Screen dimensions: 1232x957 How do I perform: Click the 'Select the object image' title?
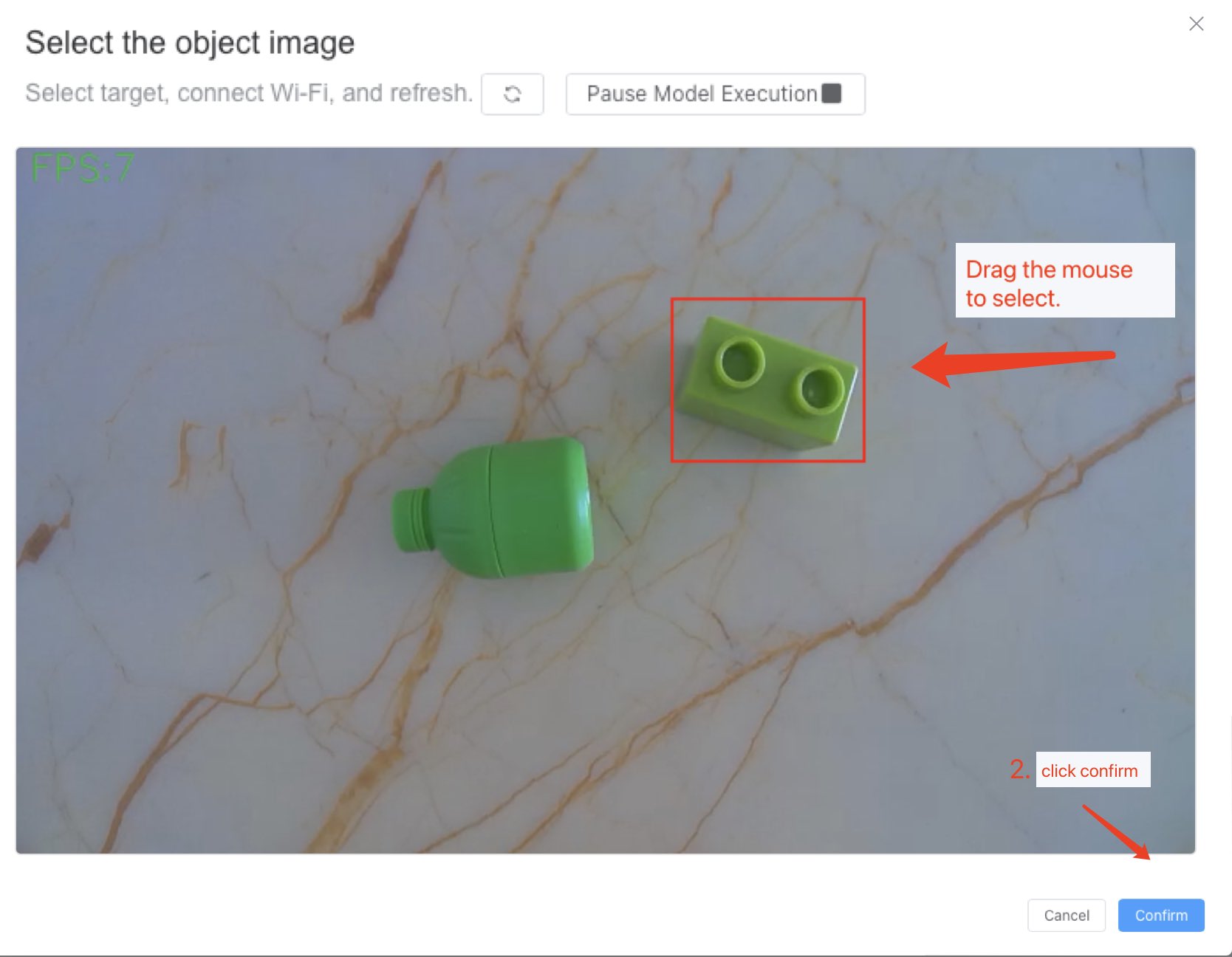pyautogui.click(x=190, y=43)
